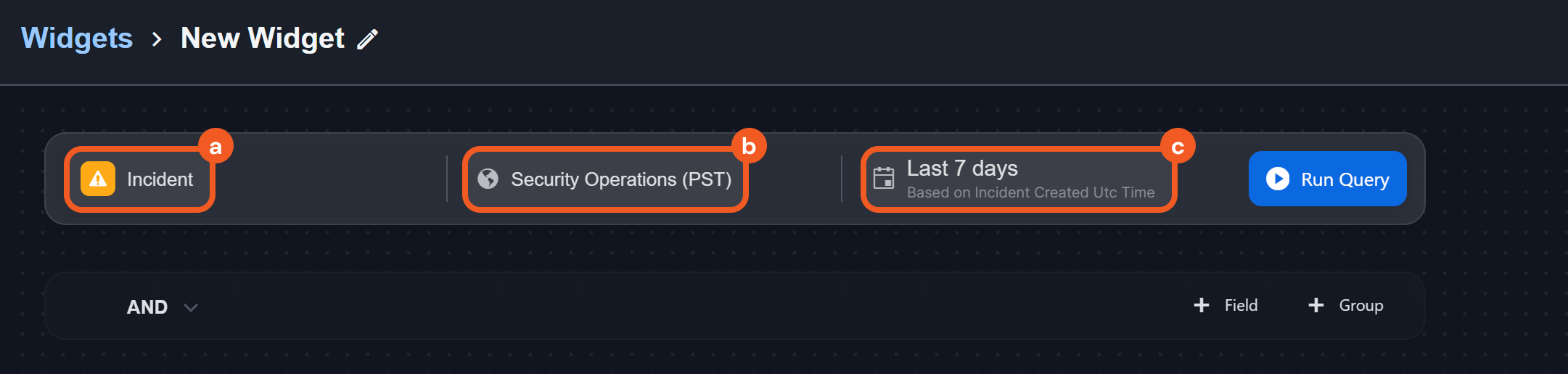Click the orange annotation badge labeled b

click(749, 147)
